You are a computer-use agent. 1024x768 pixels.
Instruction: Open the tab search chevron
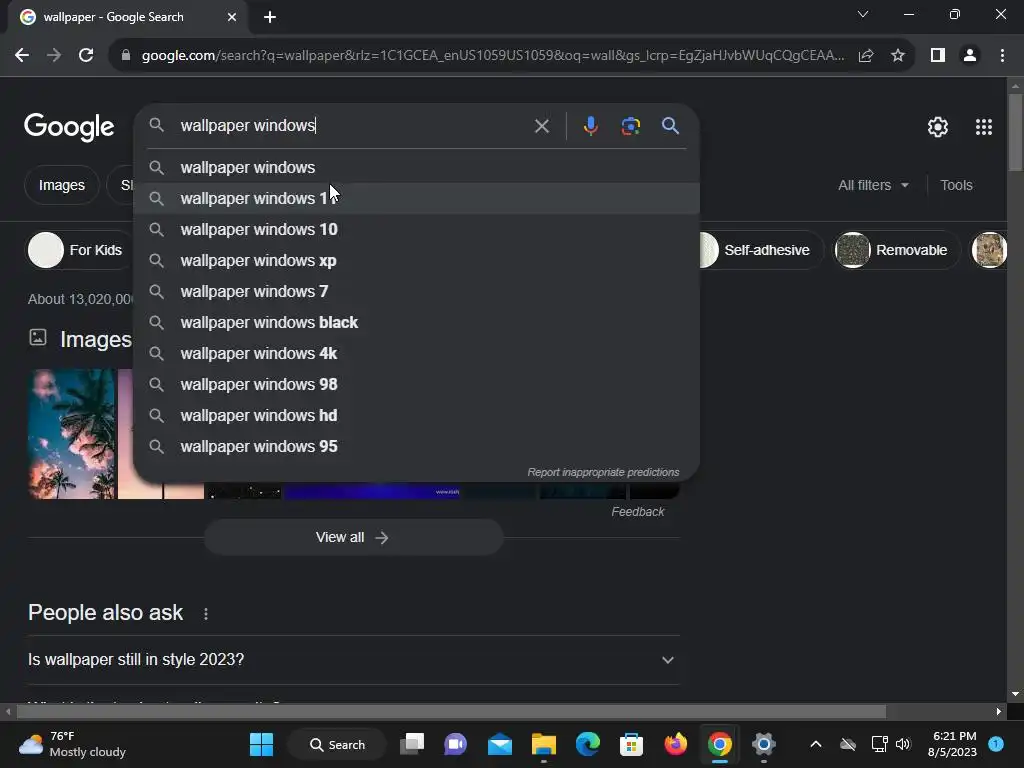pos(863,14)
